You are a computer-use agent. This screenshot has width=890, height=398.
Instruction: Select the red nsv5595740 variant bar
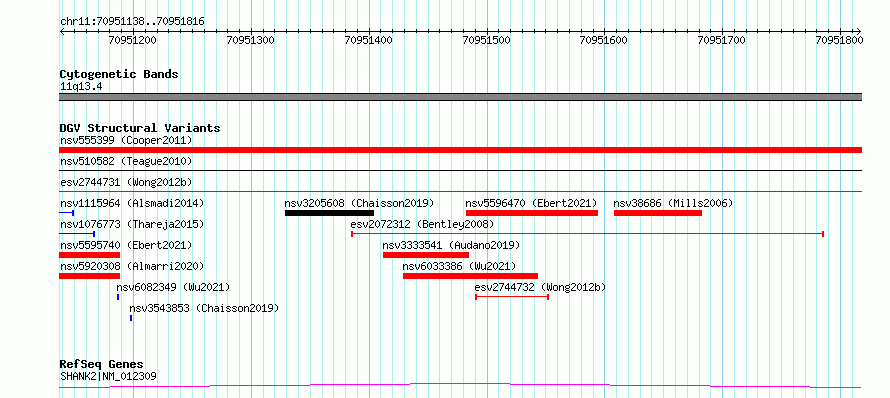89,255
